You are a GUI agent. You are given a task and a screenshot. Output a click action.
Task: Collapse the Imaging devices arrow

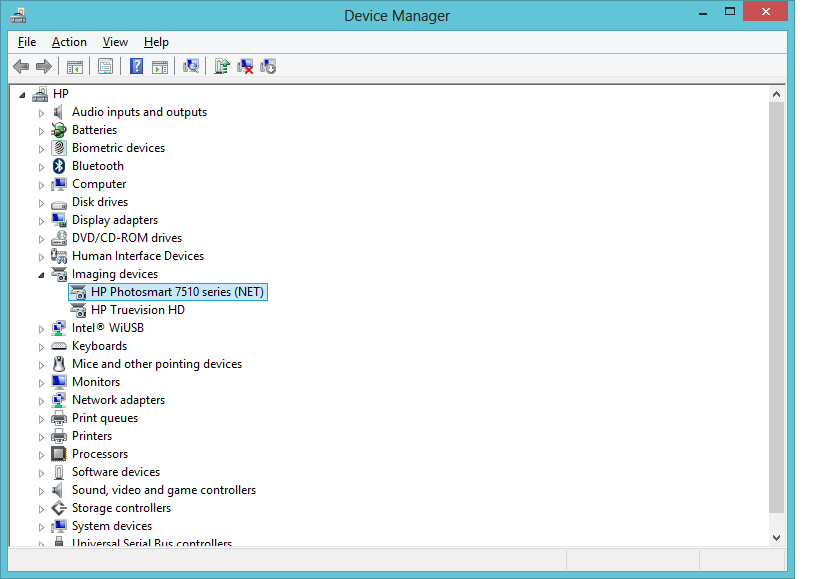pos(41,275)
